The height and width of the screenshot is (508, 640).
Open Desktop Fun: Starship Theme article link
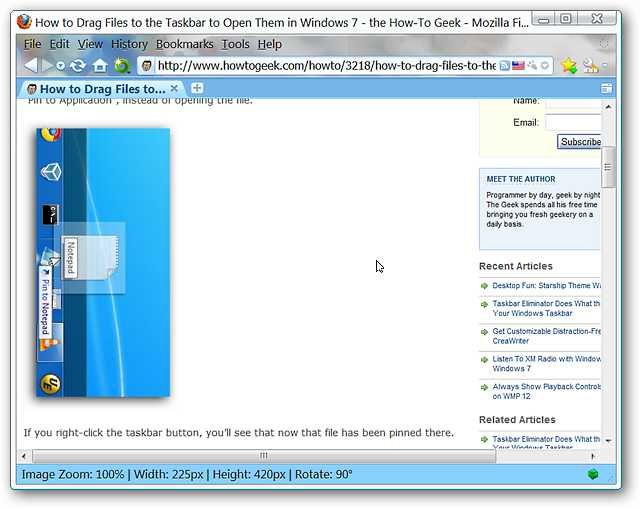[x=546, y=286]
